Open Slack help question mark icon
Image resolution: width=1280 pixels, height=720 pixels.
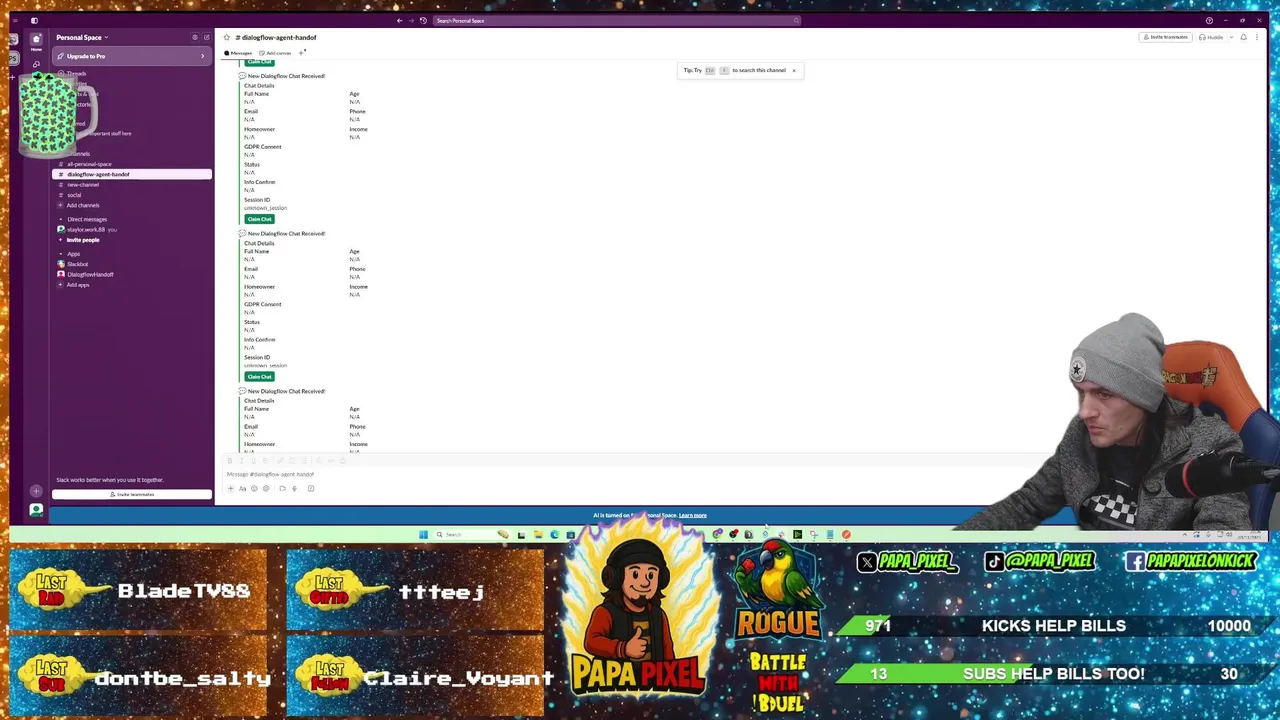tap(1209, 20)
